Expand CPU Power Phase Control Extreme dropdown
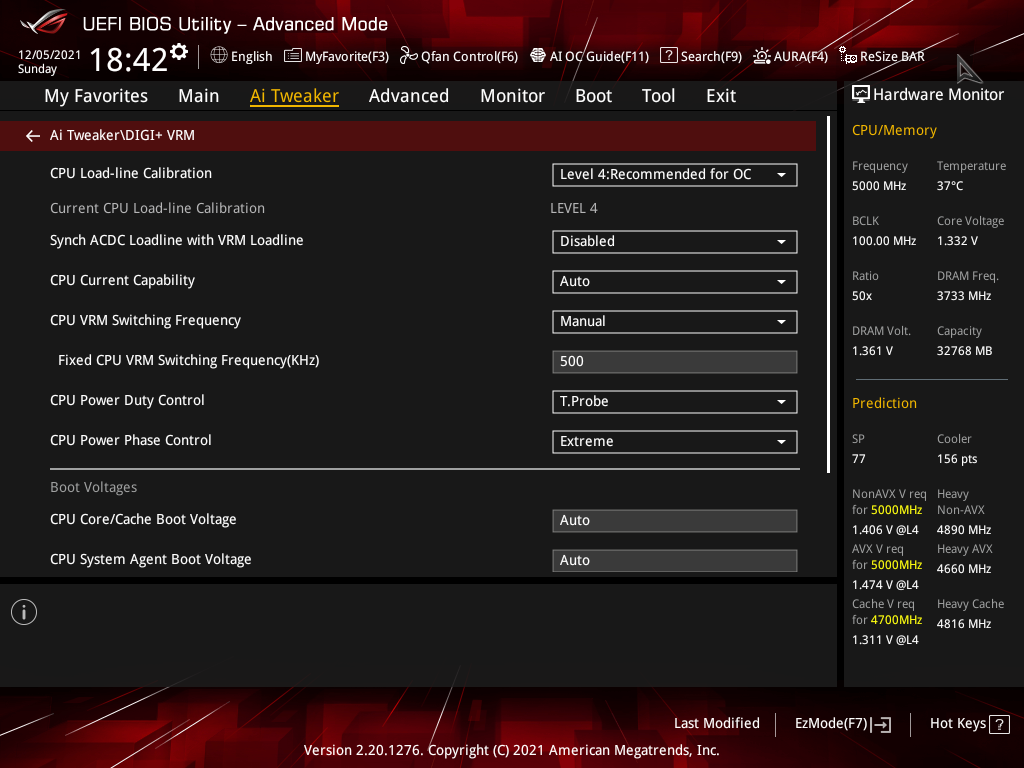Screen dimensions: 1024x768 pyautogui.click(x=675, y=441)
